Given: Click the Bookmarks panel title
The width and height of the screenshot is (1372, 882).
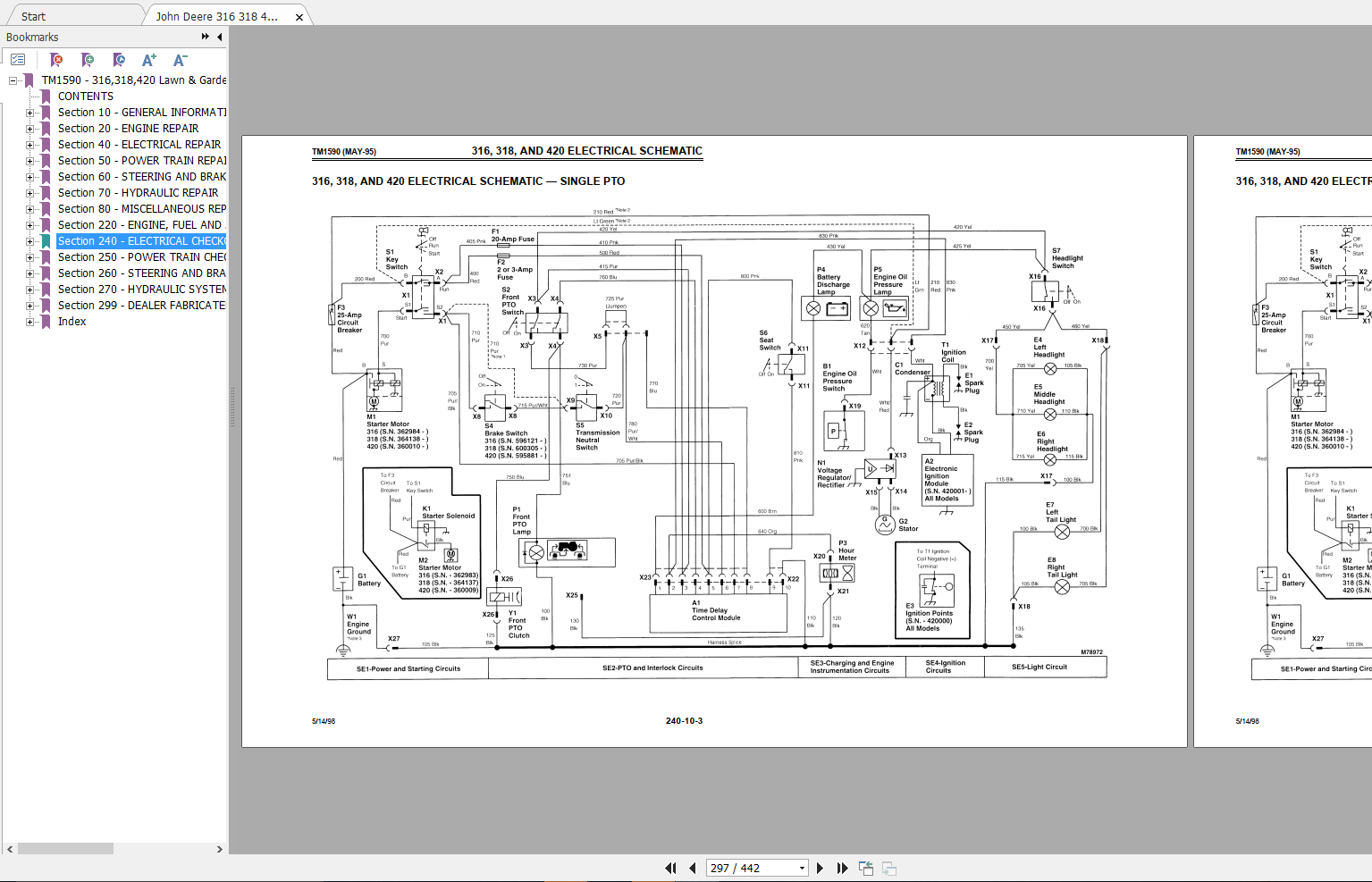Looking at the screenshot, I should 32,37.
